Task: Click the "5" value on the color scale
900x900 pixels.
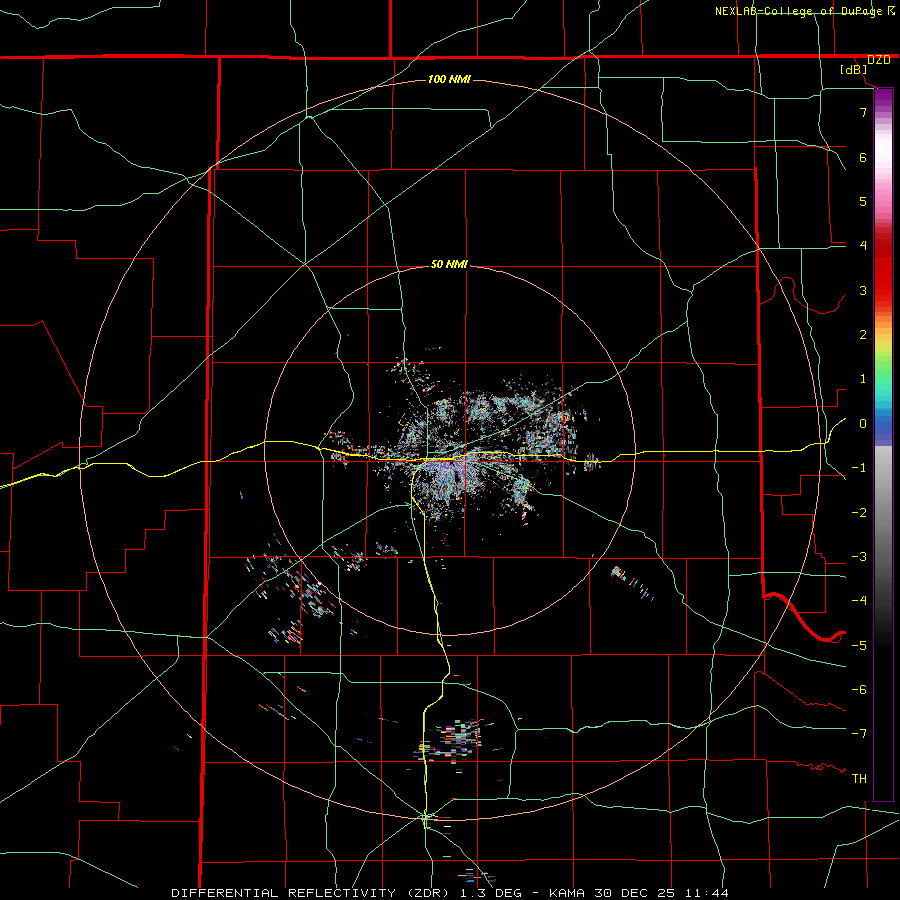Action: (863, 201)
